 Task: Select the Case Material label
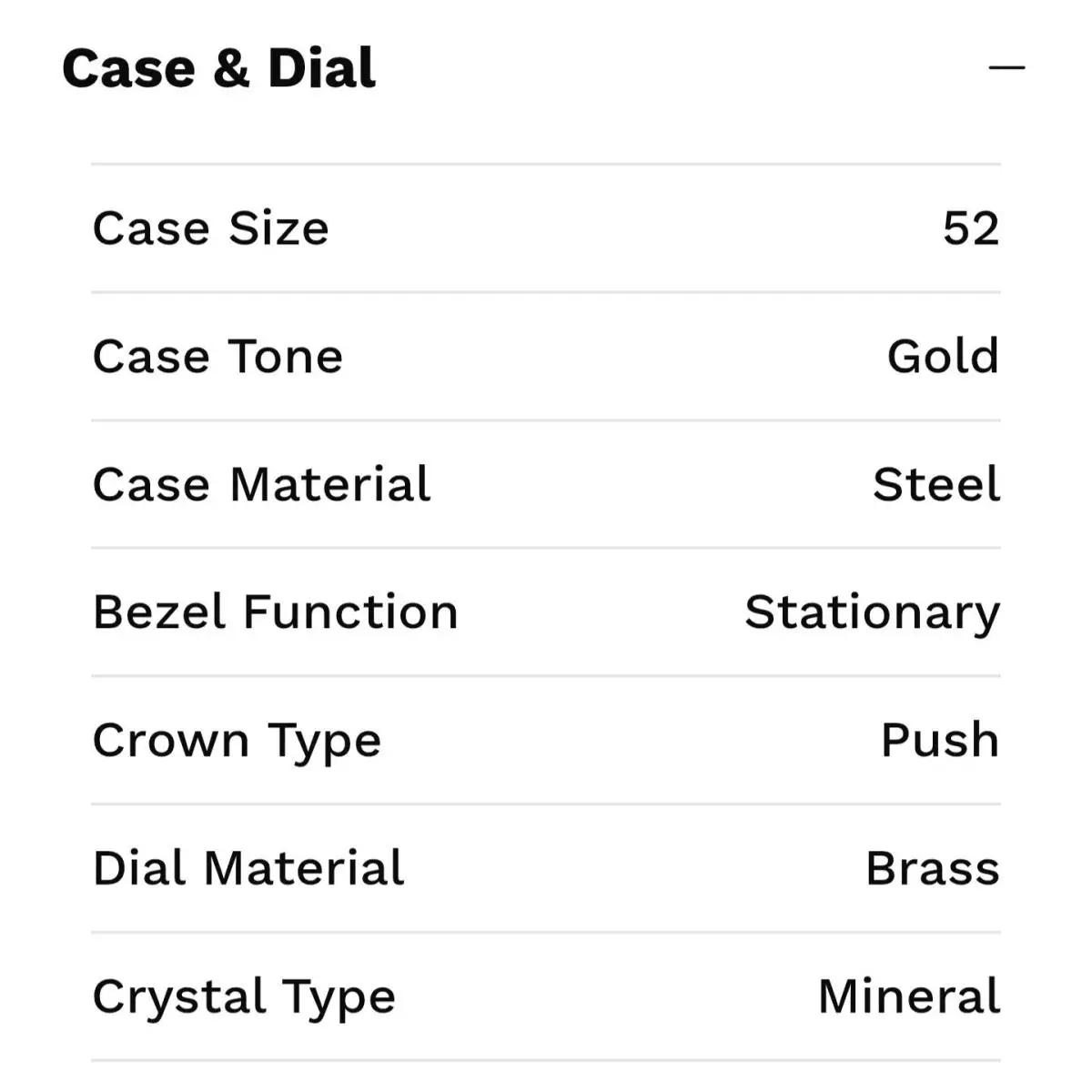pyautogui.click(x=261, y=484)
